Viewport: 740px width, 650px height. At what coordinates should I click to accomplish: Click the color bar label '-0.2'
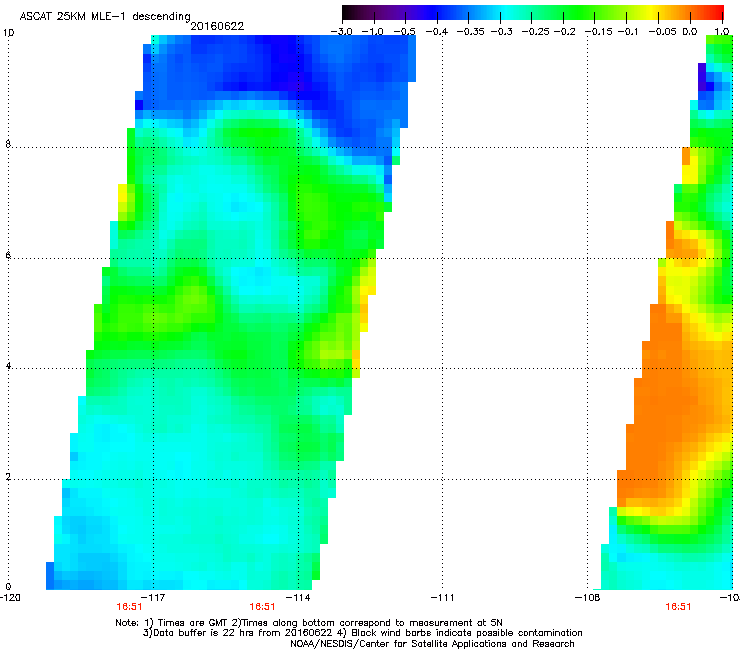point(564,32)
